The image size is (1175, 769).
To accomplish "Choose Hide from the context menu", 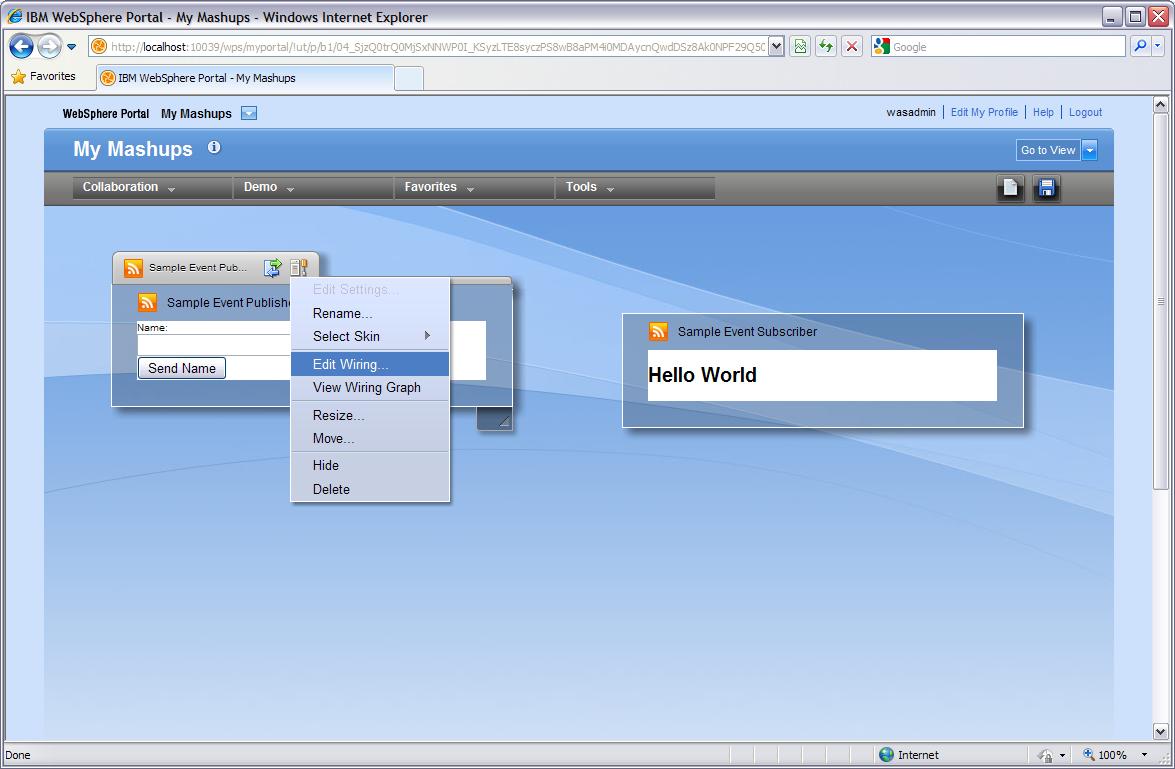I will point(370,465).
